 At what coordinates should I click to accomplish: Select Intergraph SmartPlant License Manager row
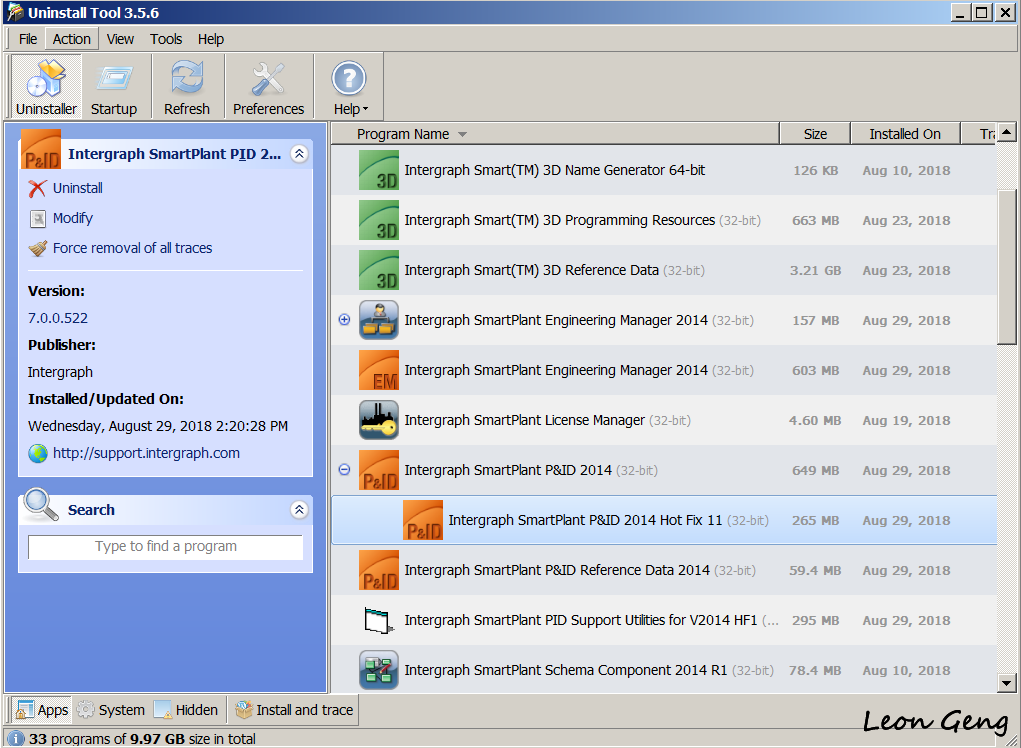[664, 421]
